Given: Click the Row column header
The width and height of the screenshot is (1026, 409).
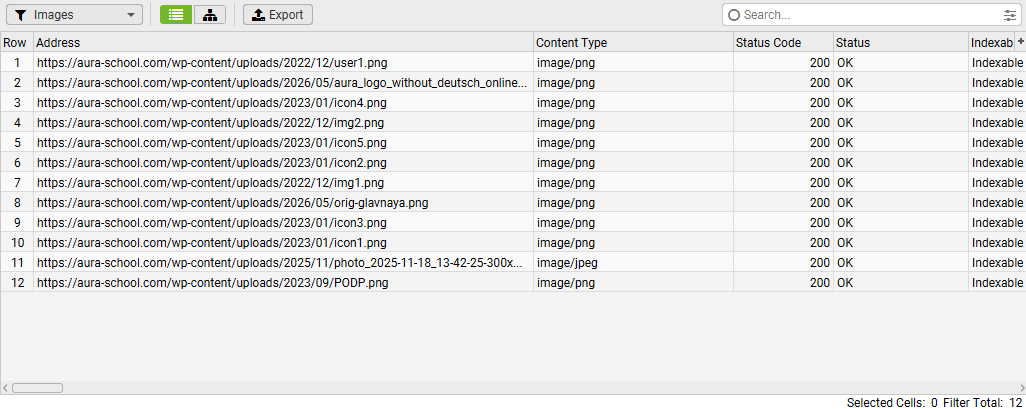Looking at the screenshot, I should pos(16,43).
